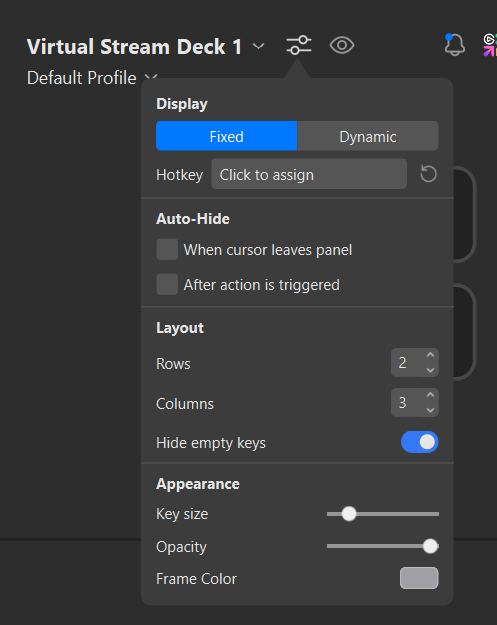Image resolution: width=497 pixels, height=625 pixels.
Task: Switch to the Dynamic display mode
Action: [368, 136]
